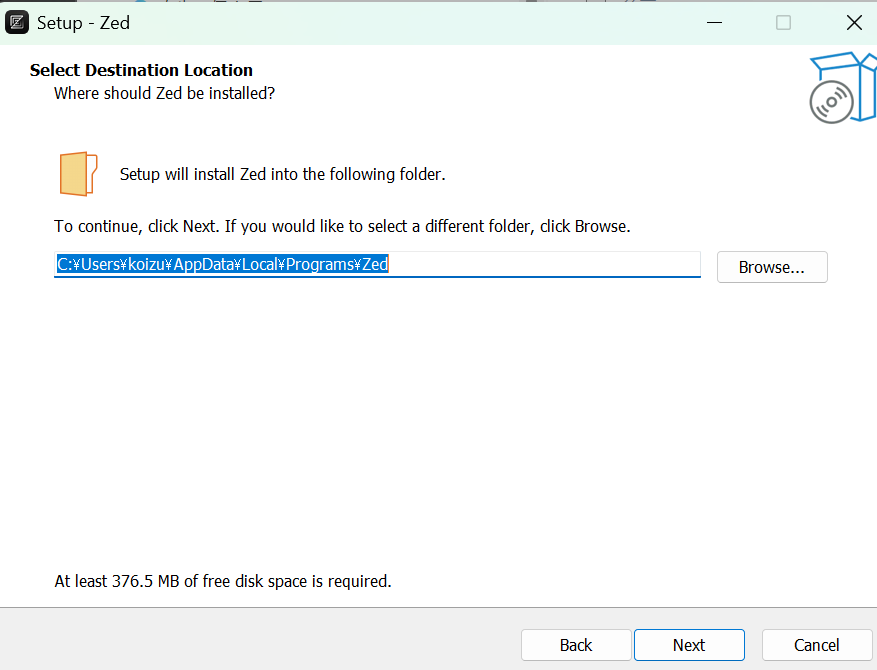Click the 'Select Destination Location' heading

[141, 70]
